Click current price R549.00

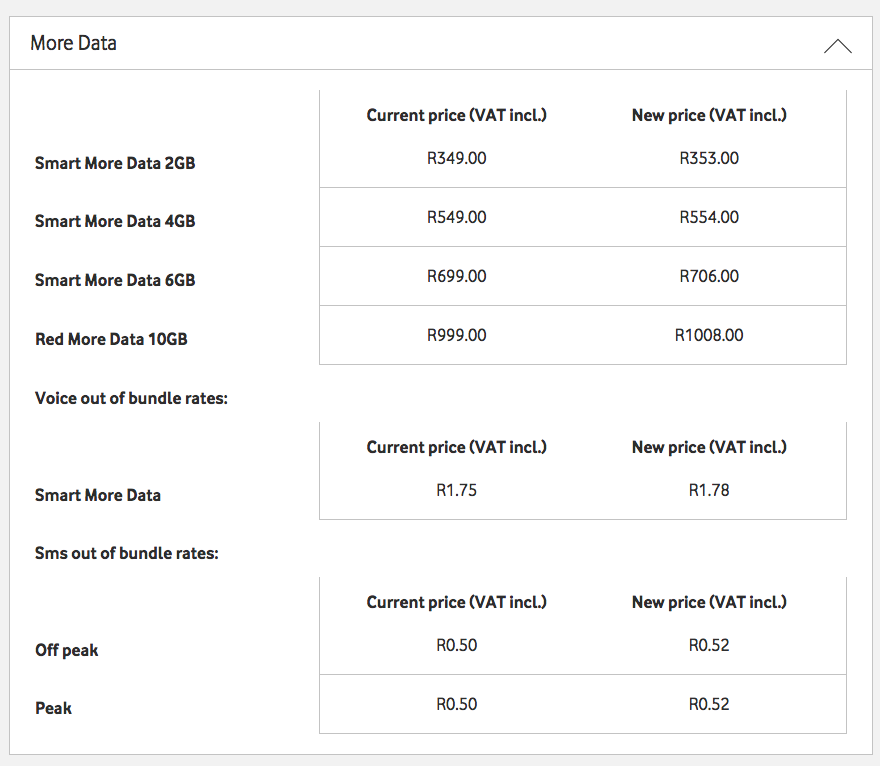point(456,217)
